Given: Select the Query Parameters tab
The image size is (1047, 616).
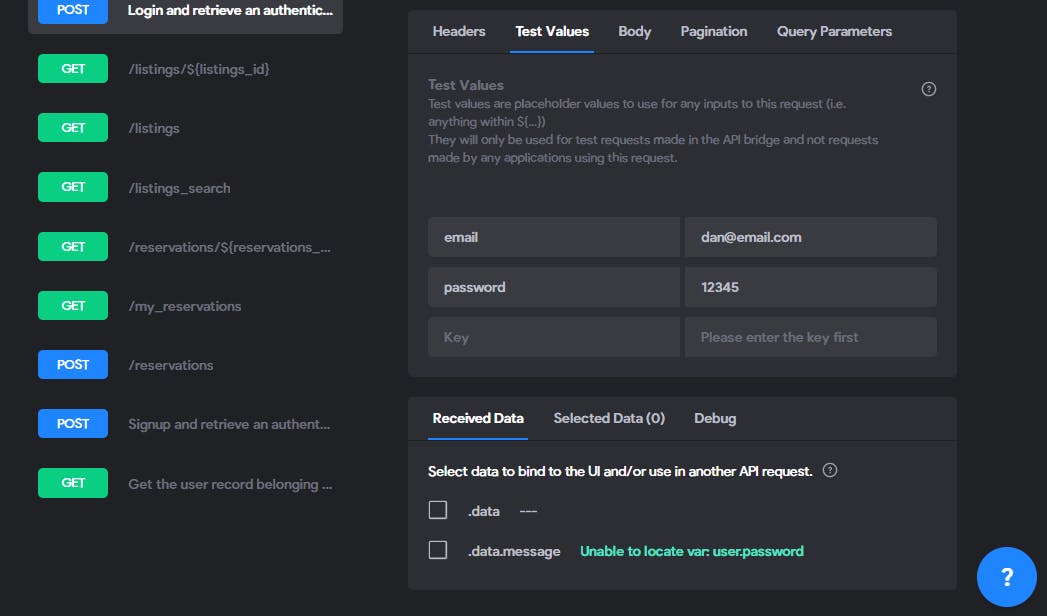Looking at the screenshot, I should tap(834, 31).
